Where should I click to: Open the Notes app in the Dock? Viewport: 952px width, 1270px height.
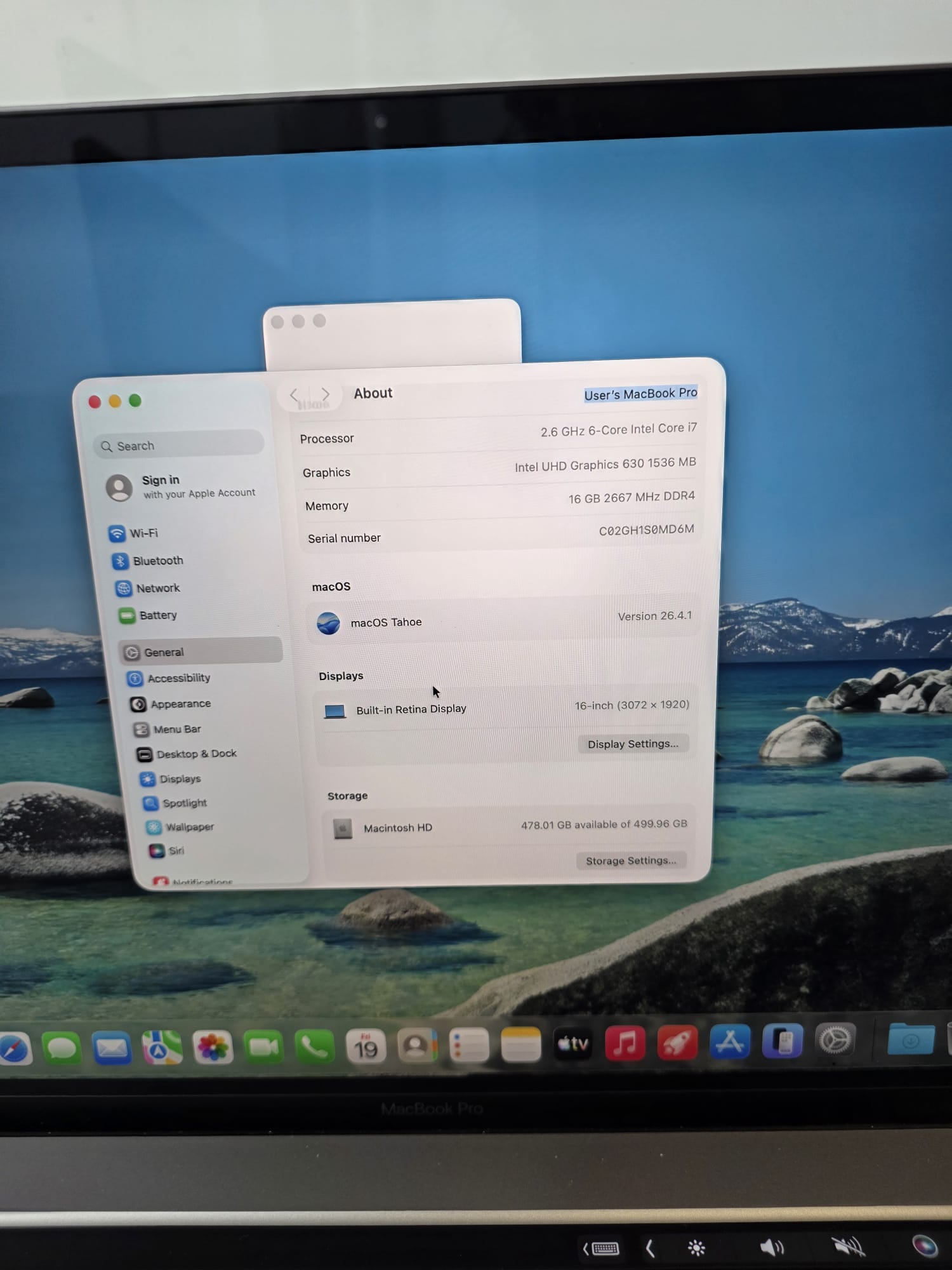tap(520, 1044)
